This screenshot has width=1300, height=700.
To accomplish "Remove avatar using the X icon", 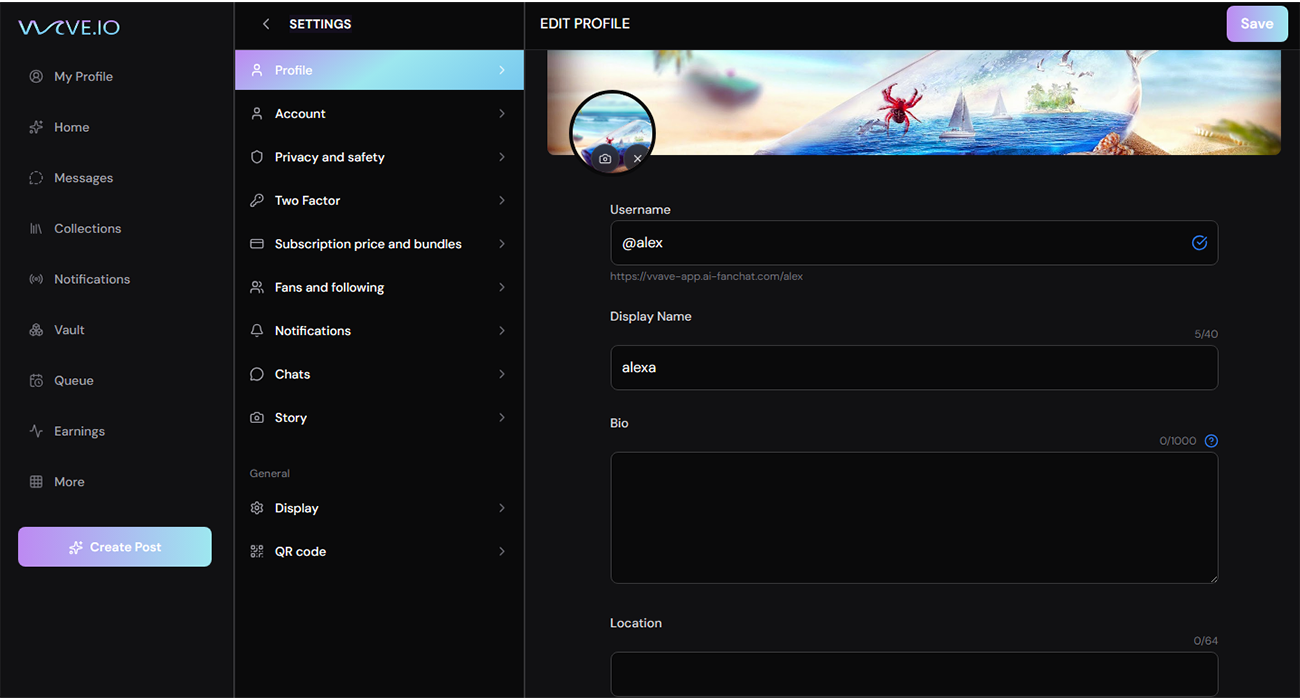I will 637,159.
